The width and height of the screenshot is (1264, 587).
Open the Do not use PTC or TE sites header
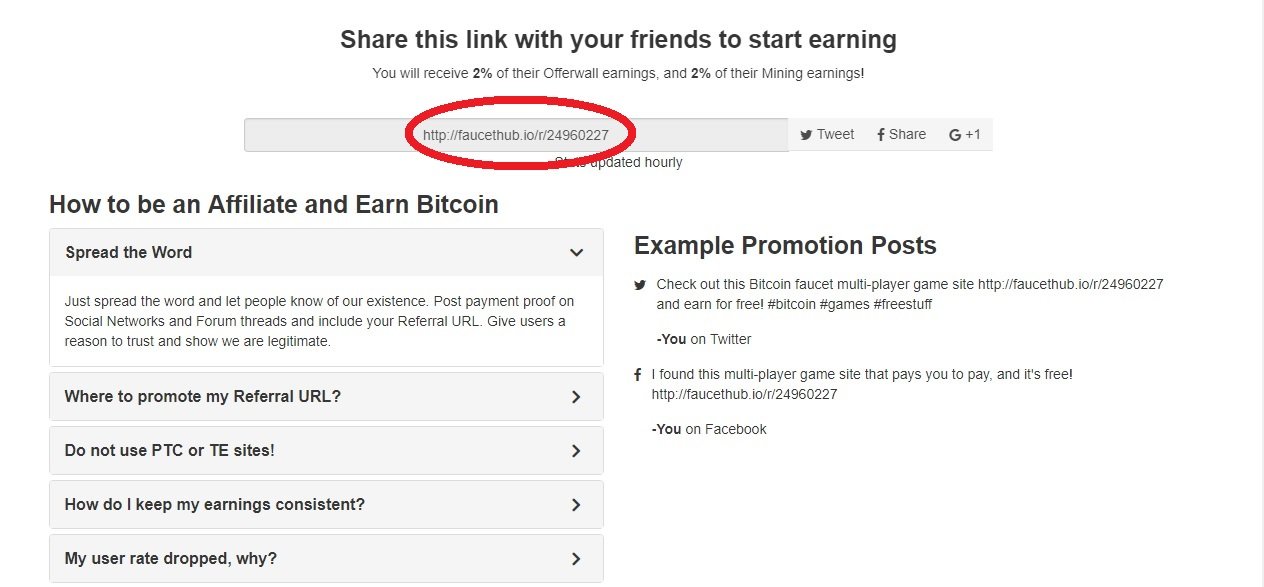point(170,451)
